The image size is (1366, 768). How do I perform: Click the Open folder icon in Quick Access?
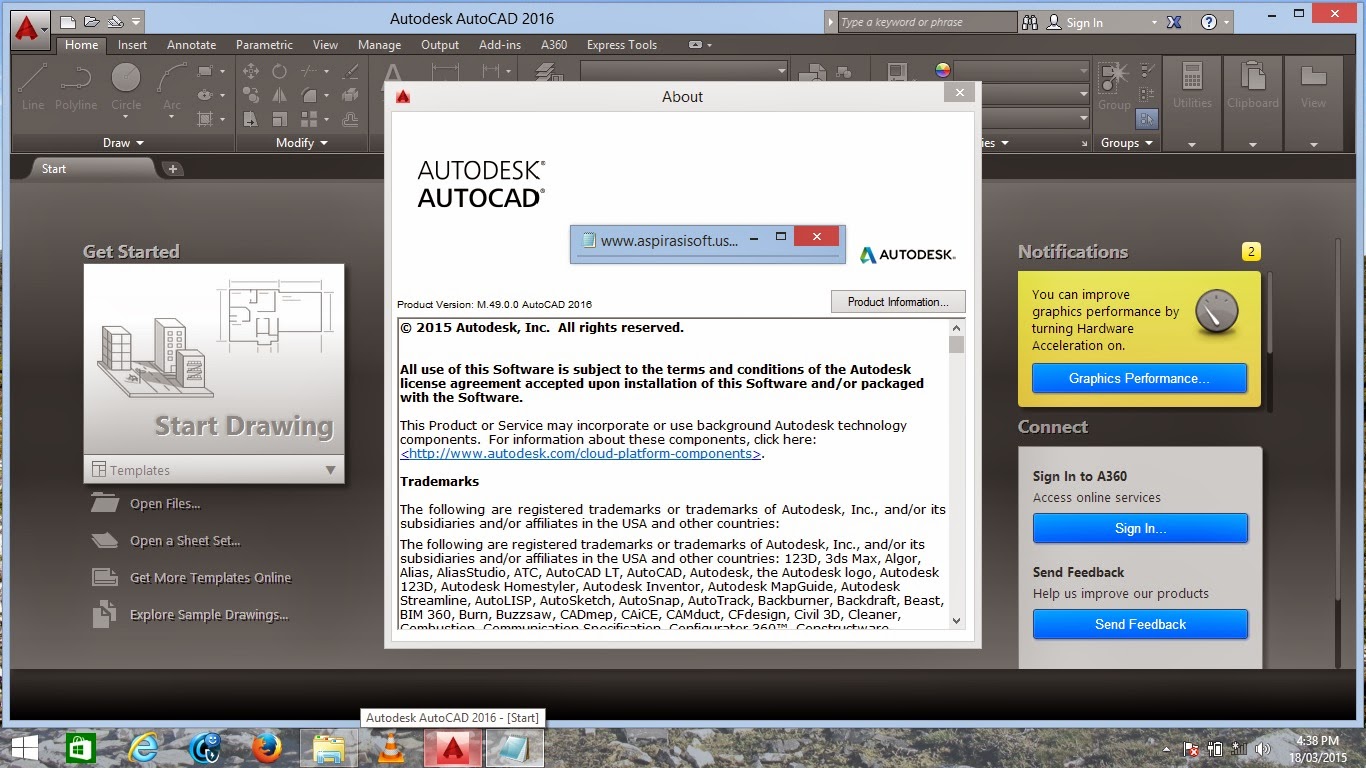pos(92,21)
